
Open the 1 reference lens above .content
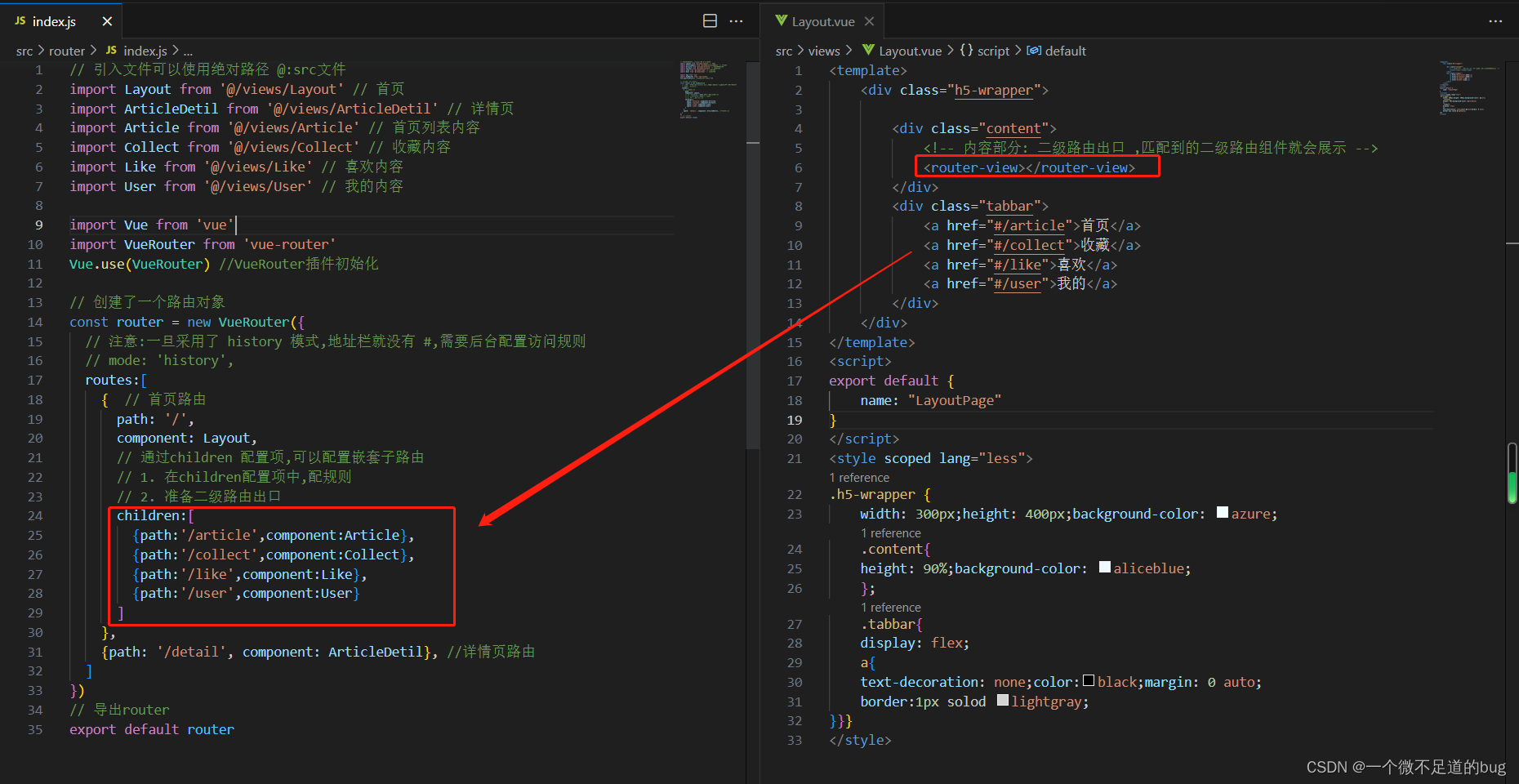tap(891, 533)
